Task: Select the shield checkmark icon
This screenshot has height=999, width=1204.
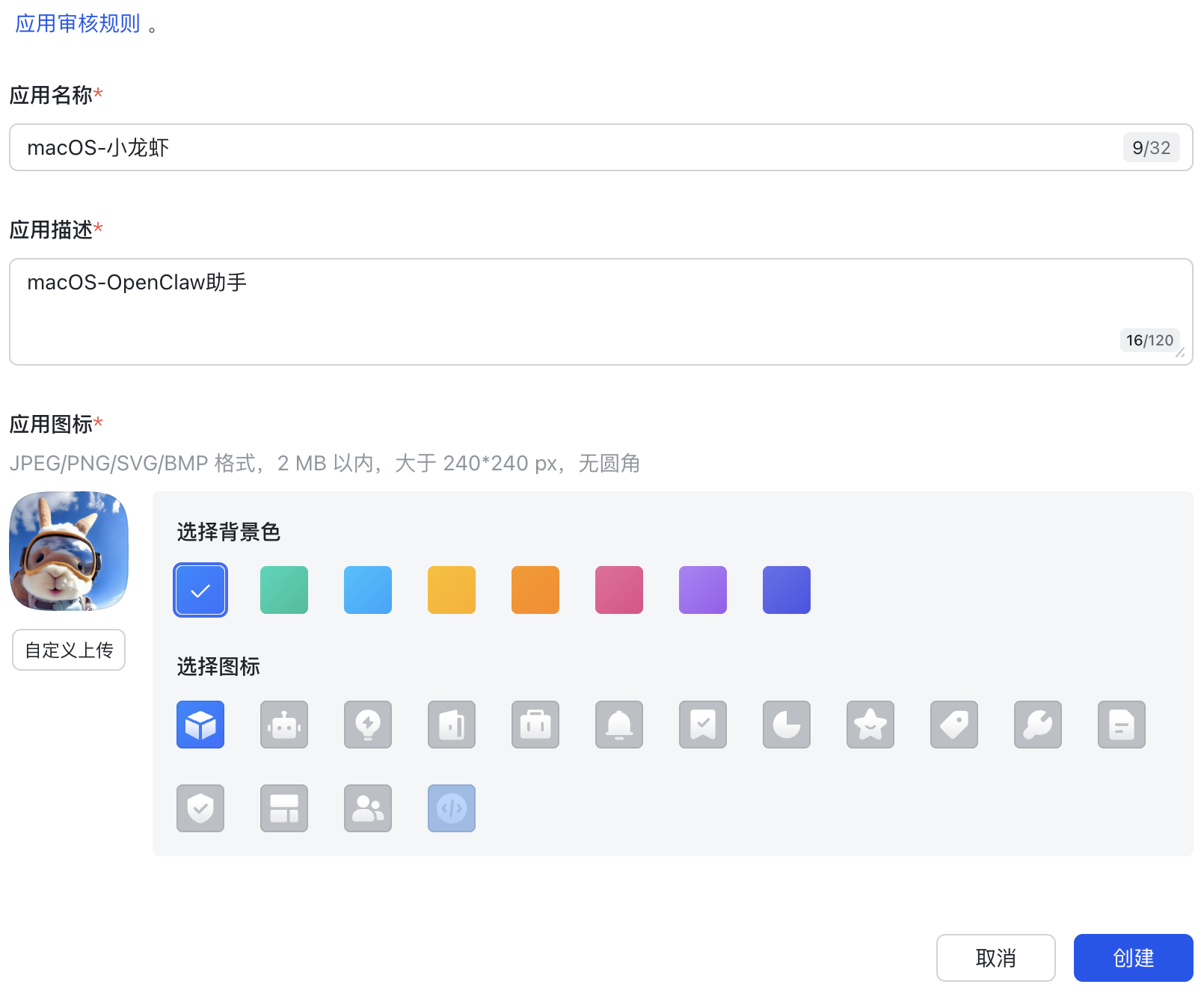Action: pos(200,808)
